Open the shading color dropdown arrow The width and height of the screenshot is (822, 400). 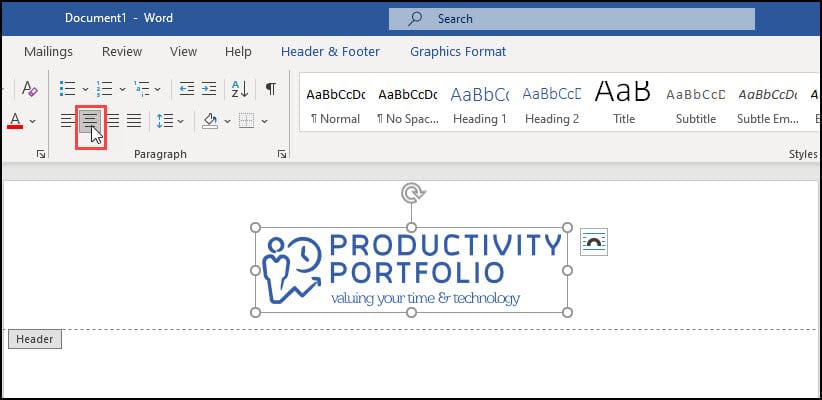pyautogui.click(x=228, y=122)
